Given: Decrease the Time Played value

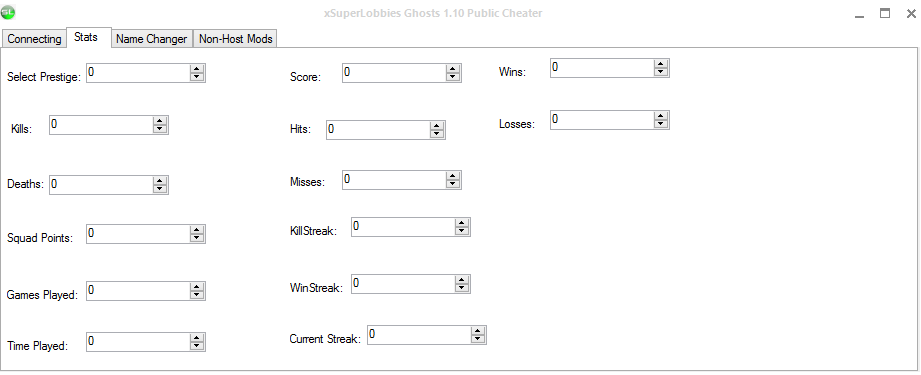Looking at the screenshot, I should pyautogui.click(x=197, y=346).
